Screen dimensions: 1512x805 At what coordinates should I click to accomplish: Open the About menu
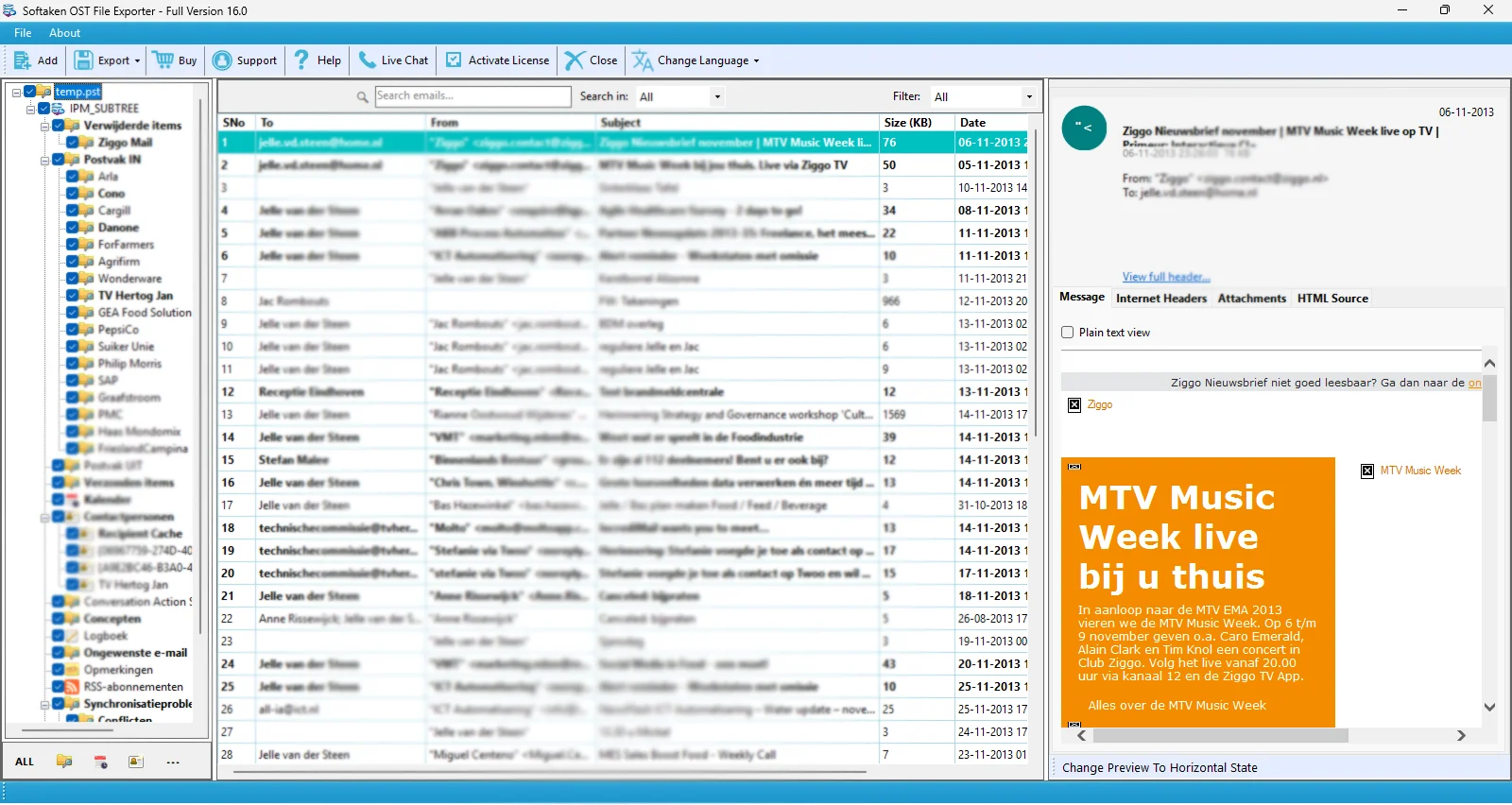tap(64, 33)
